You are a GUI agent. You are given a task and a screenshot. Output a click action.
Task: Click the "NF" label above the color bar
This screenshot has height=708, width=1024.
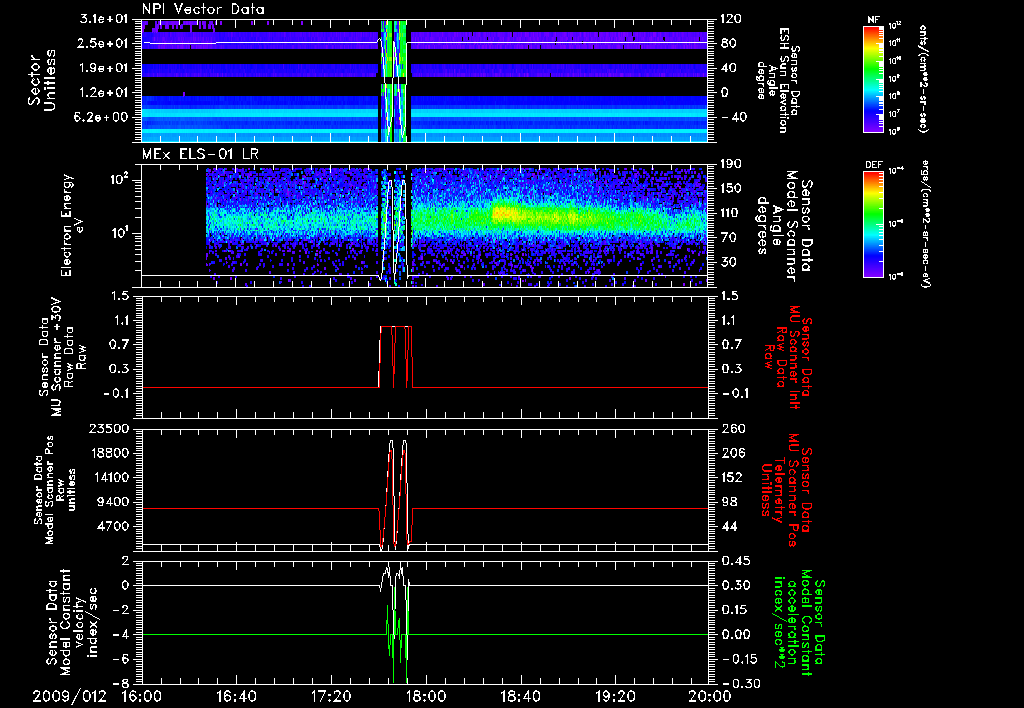click(x=874, y=20)
